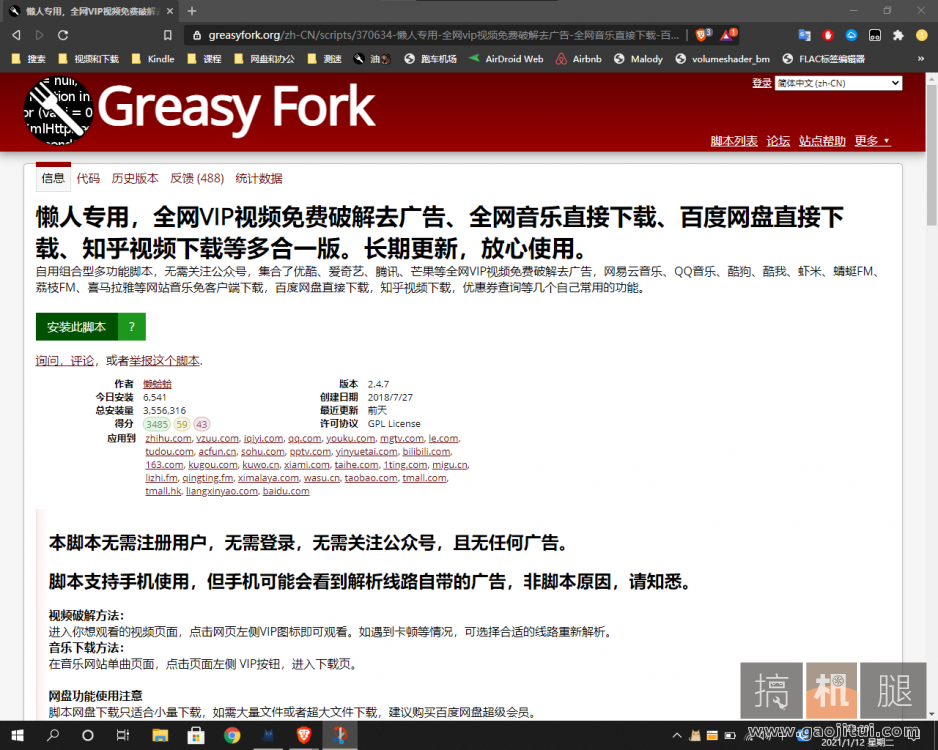The width and height of the screenshot is (938, 750).
Task: Open the Malody bookmark
Action: tap(638, 59)
